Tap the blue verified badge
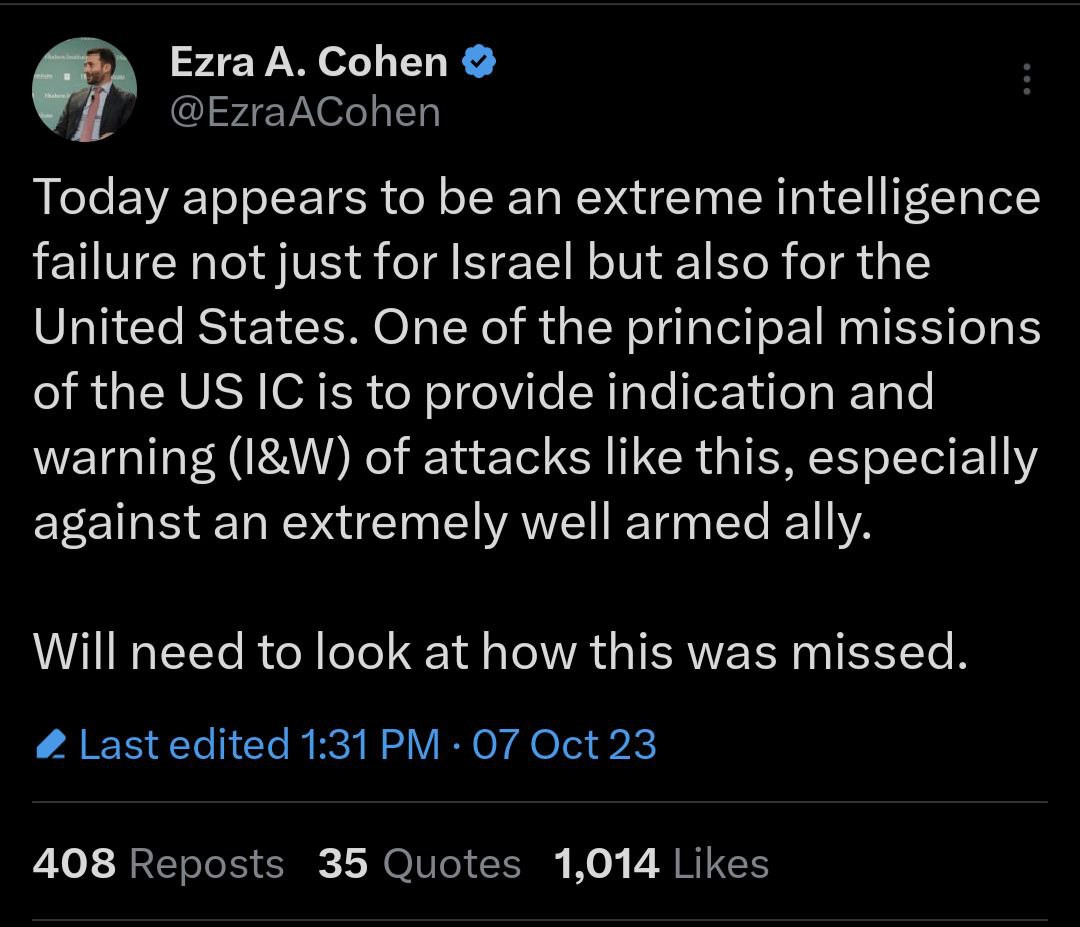 [x=479, y=63]
